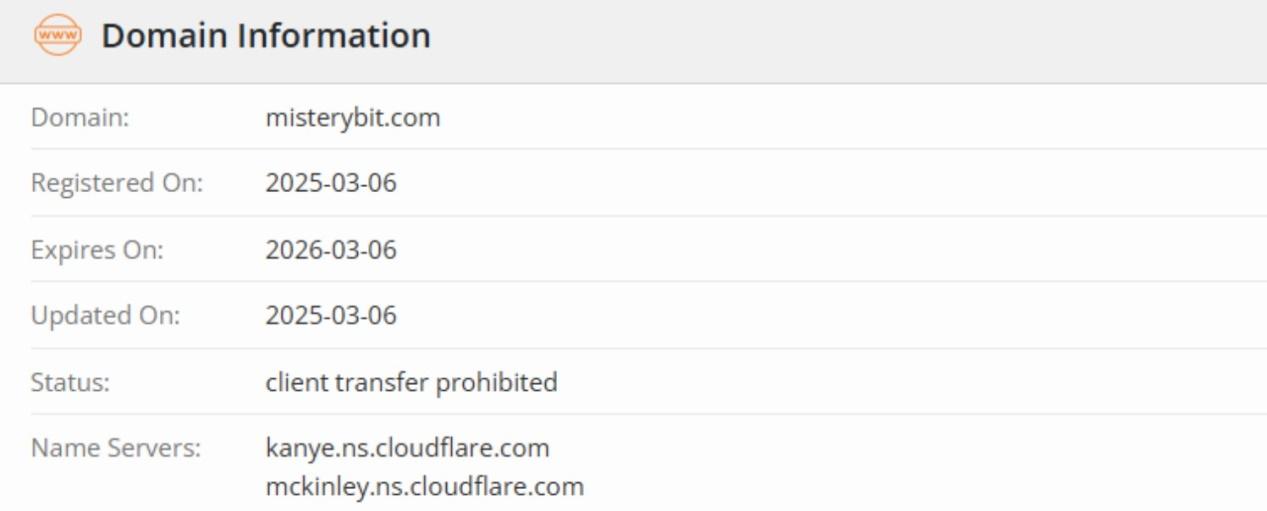Click the Updated On label
The height and width of the screenshot is (511, 1267).
(106, 316)
